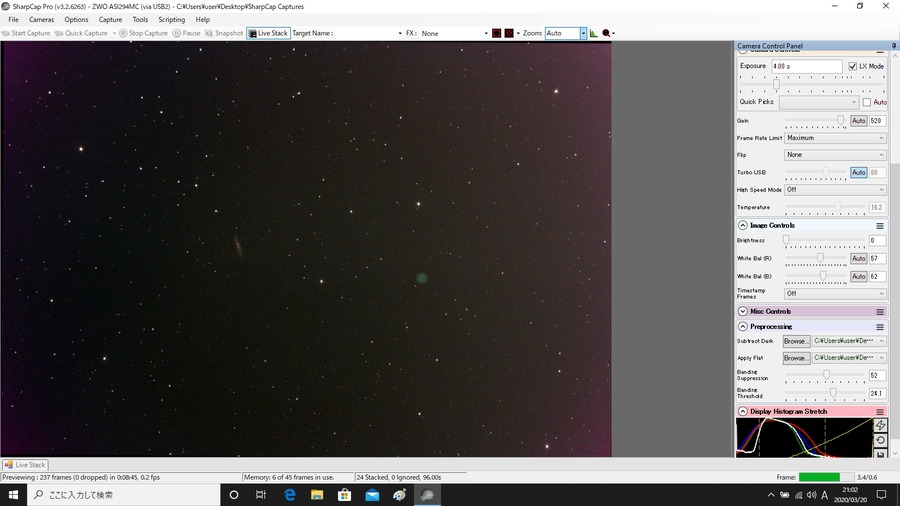Open the Cameras menu
900x506 pixels.
[41, 20]
